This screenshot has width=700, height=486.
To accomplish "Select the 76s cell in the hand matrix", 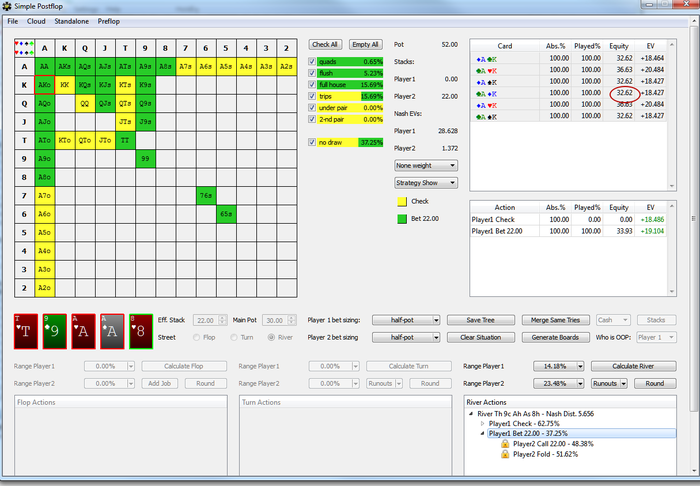I will coord(206,194).
